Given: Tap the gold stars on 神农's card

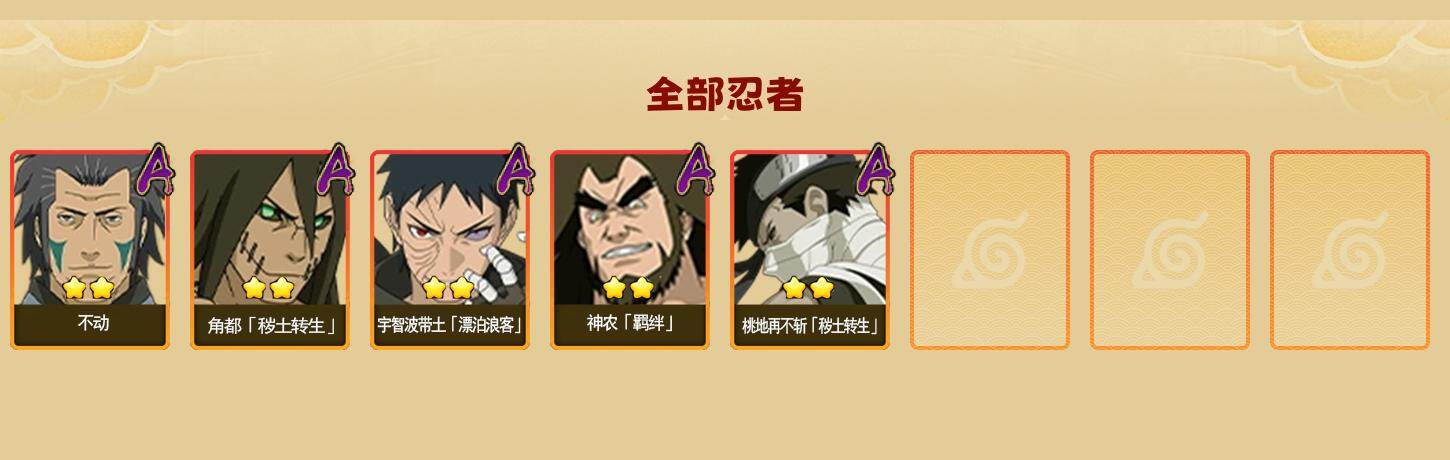Looking at the screenshot, I should click(x=628, y=289).
